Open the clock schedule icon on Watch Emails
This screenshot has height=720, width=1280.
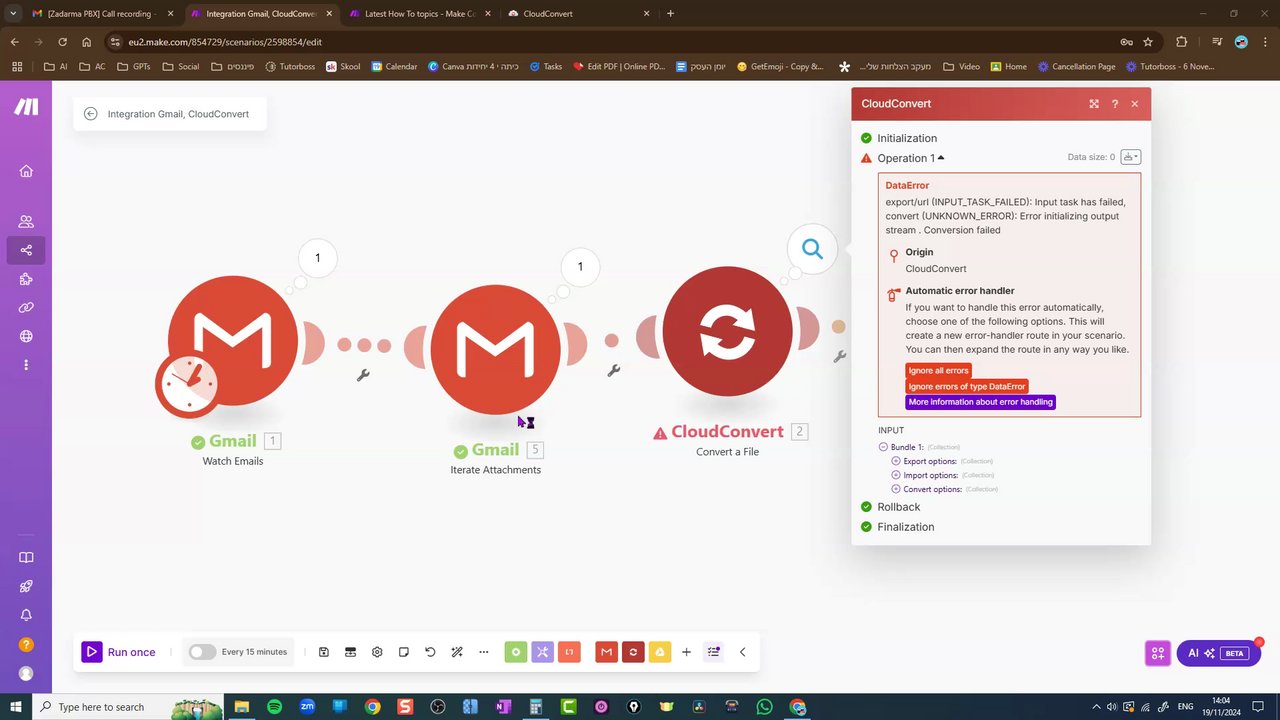[x=187, y=385]
